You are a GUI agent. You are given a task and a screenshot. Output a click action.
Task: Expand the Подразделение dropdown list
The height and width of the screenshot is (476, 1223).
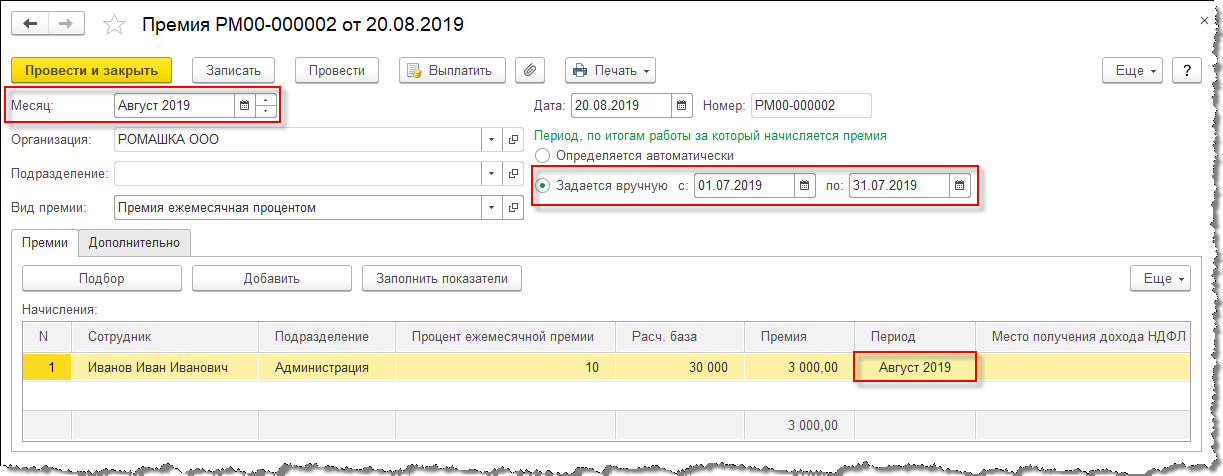pyautogui.click(x=492, y=174)
